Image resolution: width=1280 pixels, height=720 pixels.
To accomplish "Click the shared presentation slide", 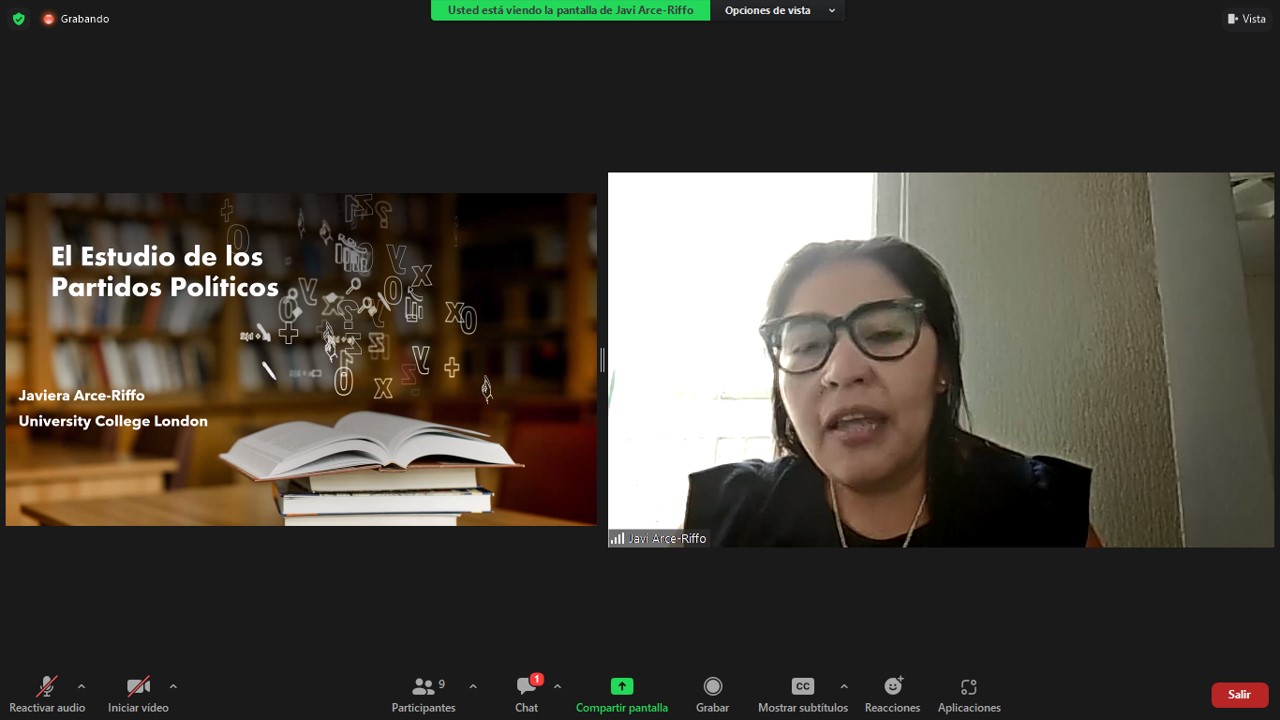I will (x=301, y=359).
